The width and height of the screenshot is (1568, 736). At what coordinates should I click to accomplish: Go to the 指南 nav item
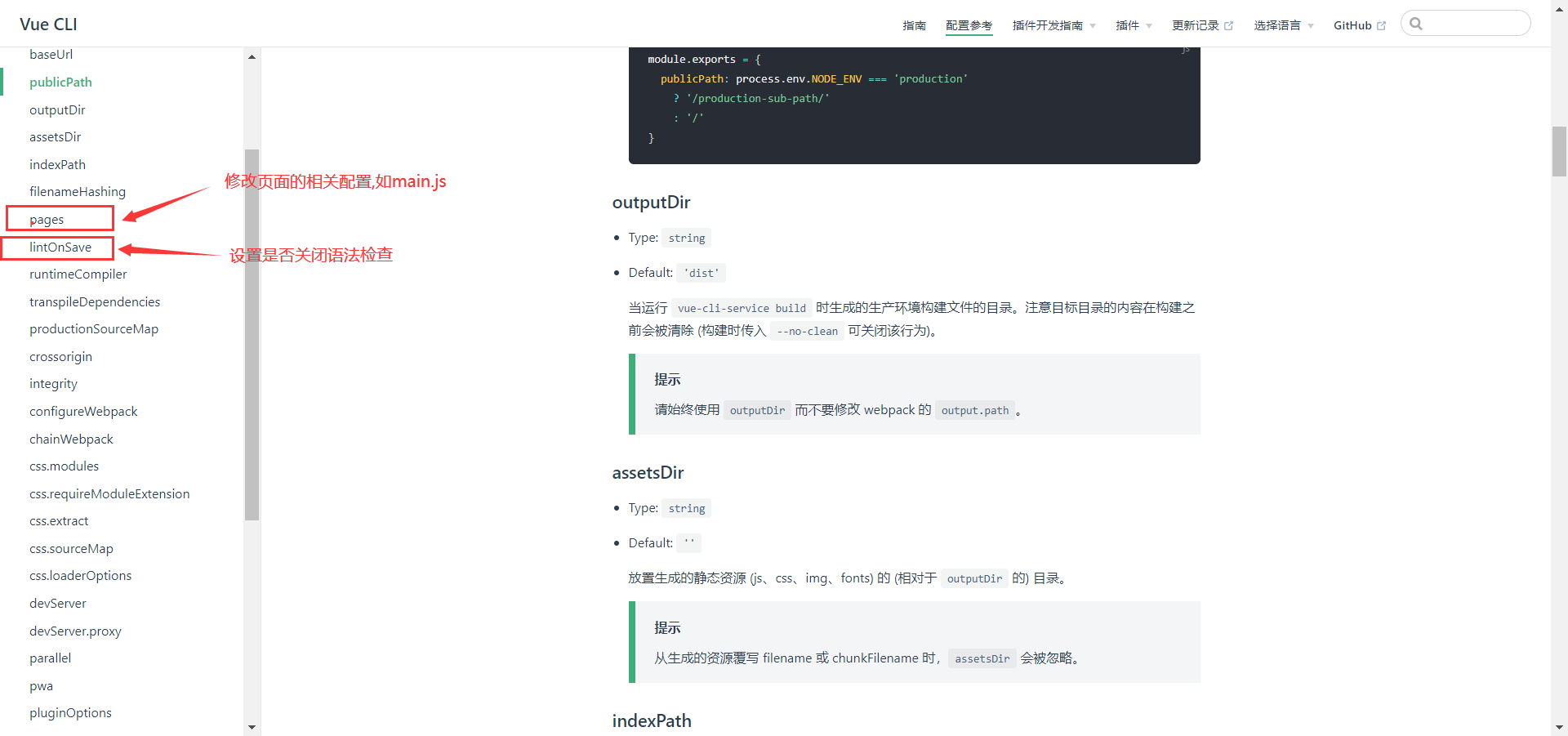pos(914,25)
